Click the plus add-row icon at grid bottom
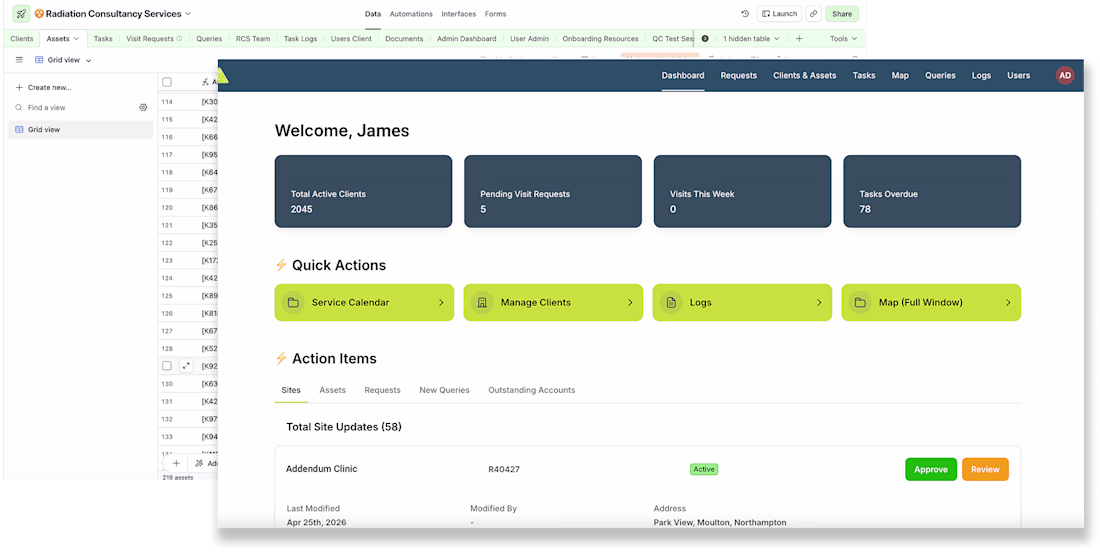Screen dimensions: 1100x552 coord(176,463)
